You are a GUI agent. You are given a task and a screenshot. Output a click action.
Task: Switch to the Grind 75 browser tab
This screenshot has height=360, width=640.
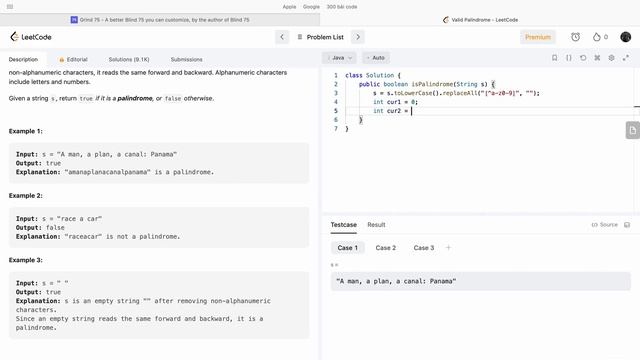[160, 20]
